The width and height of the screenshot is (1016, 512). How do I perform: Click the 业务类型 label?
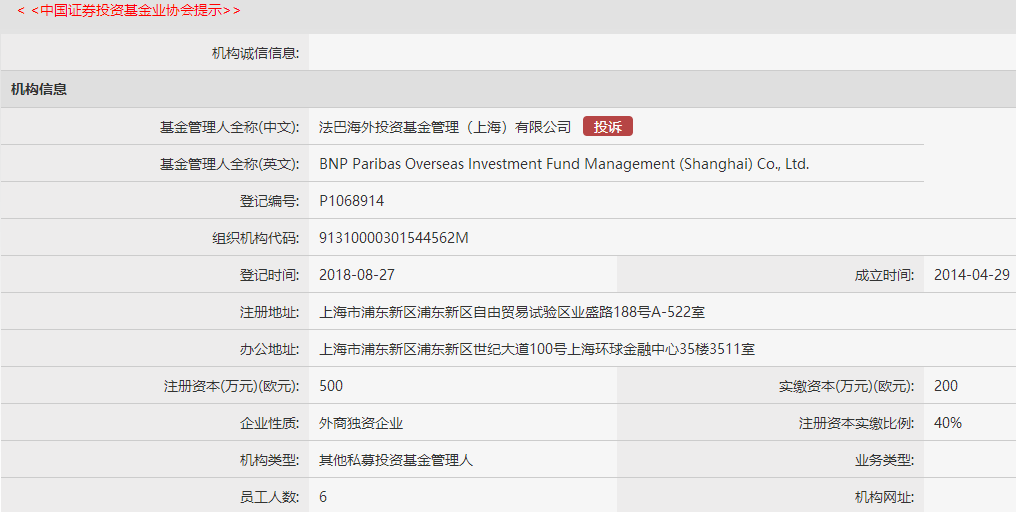884,460
